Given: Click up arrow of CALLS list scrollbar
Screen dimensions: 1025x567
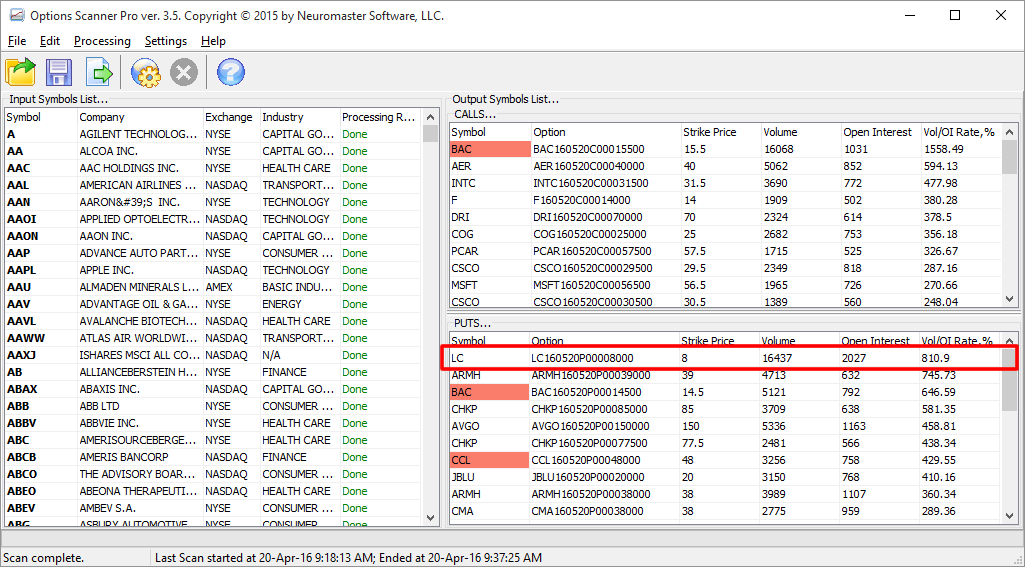Looking at the screenshot, I should [1010, 132].
